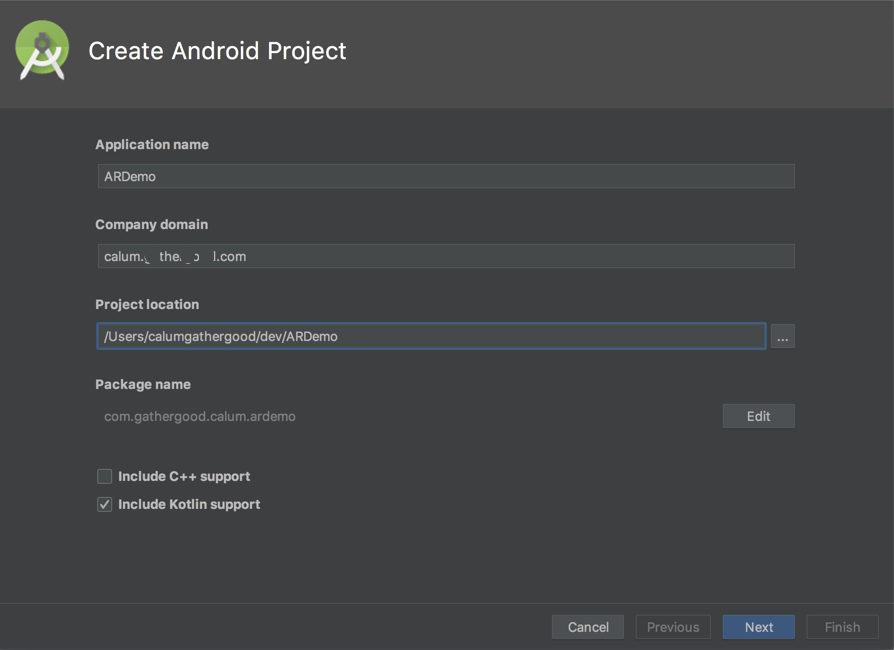Uncheck the Include Kotlin support checkbox
Image resolution: width=894 pixels, height=650 pixels.
[x=104, y=505]
